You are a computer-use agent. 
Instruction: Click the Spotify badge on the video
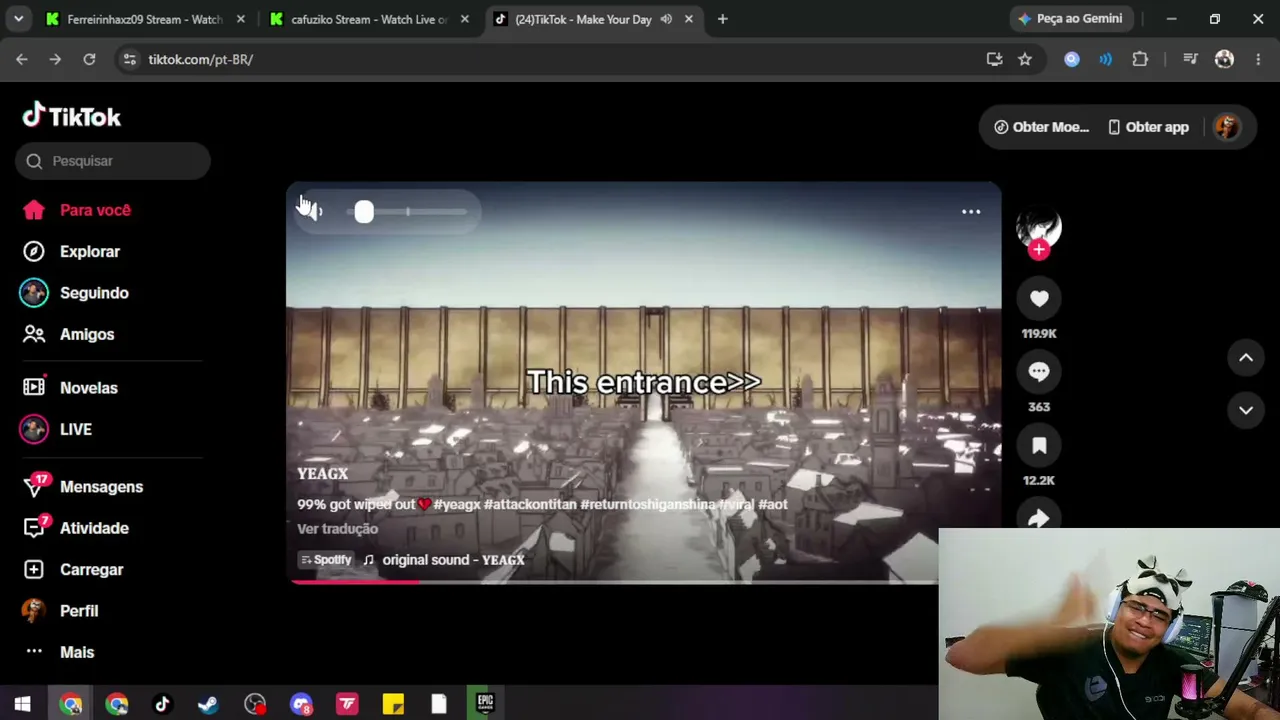coord(326,560)
